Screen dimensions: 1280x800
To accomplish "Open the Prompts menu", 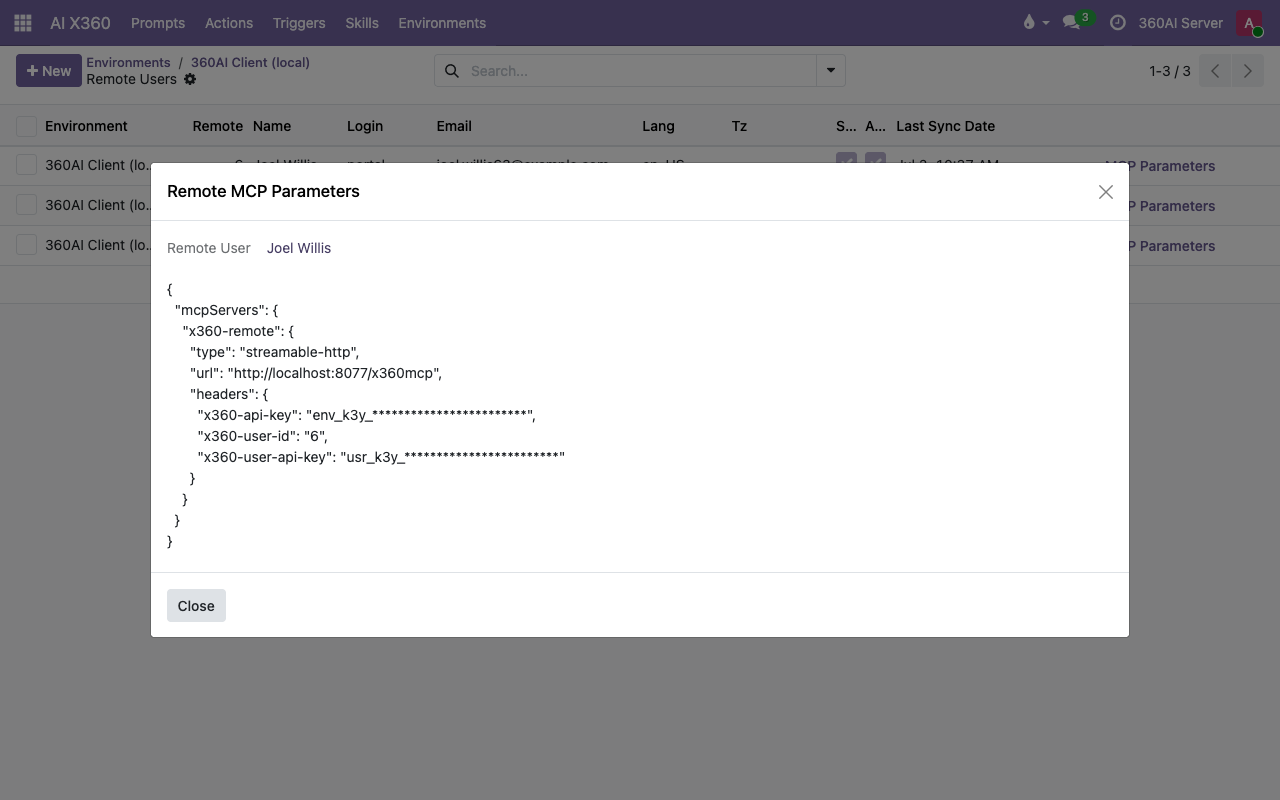I will [158, 22].
